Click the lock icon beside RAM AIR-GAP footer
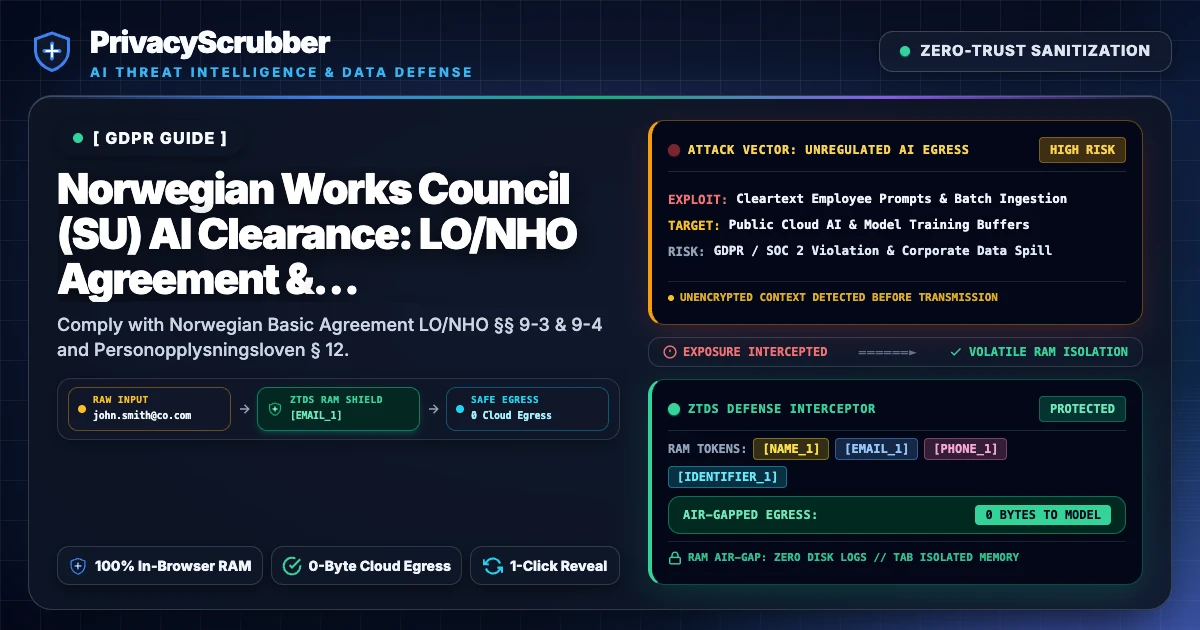Image resolution: width=1200 pixels, height=630 pixels. click(674, 557)
